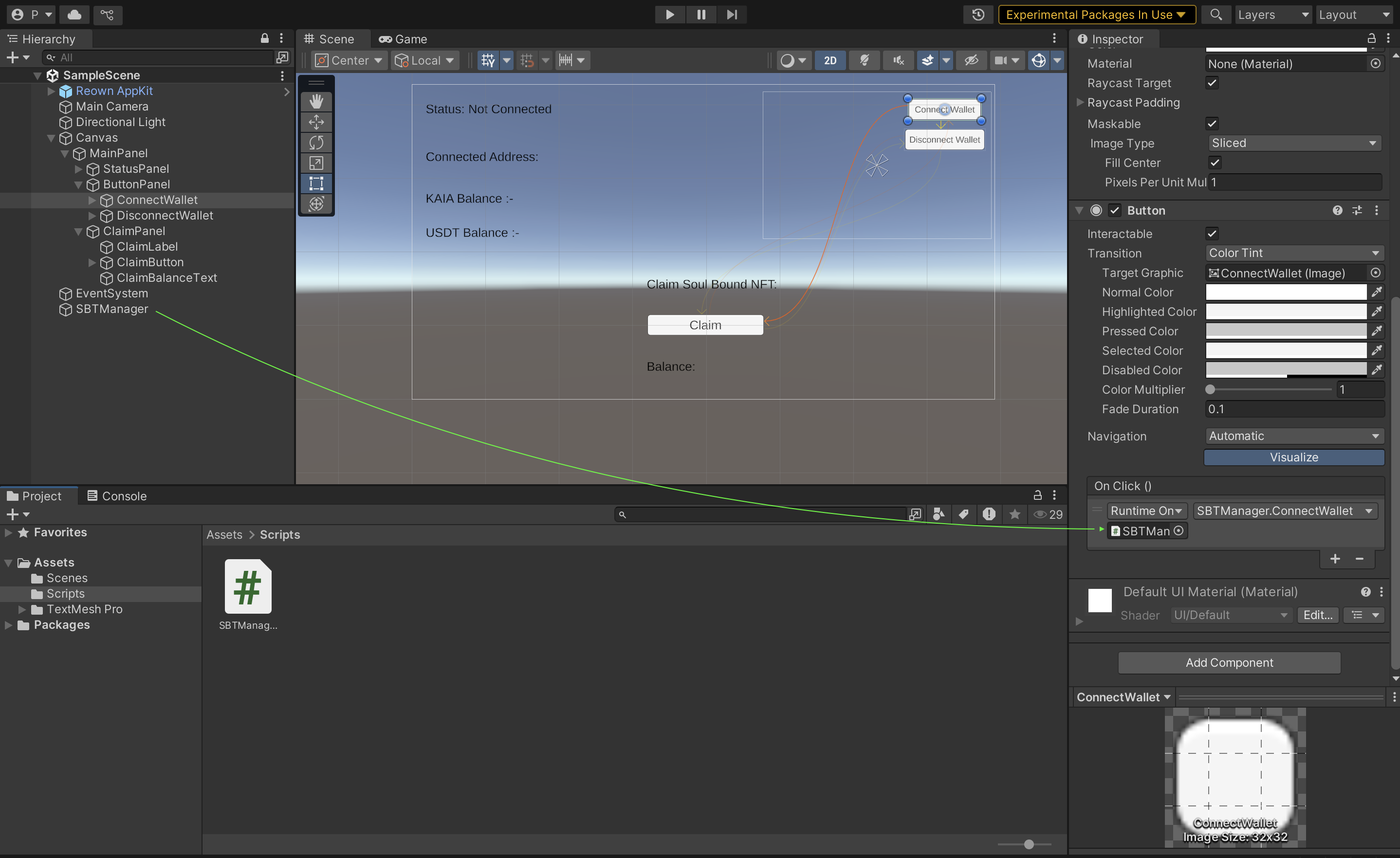Click the Visualize navigation button
Screen dimensions: 1400x858
click(1294, 457)
